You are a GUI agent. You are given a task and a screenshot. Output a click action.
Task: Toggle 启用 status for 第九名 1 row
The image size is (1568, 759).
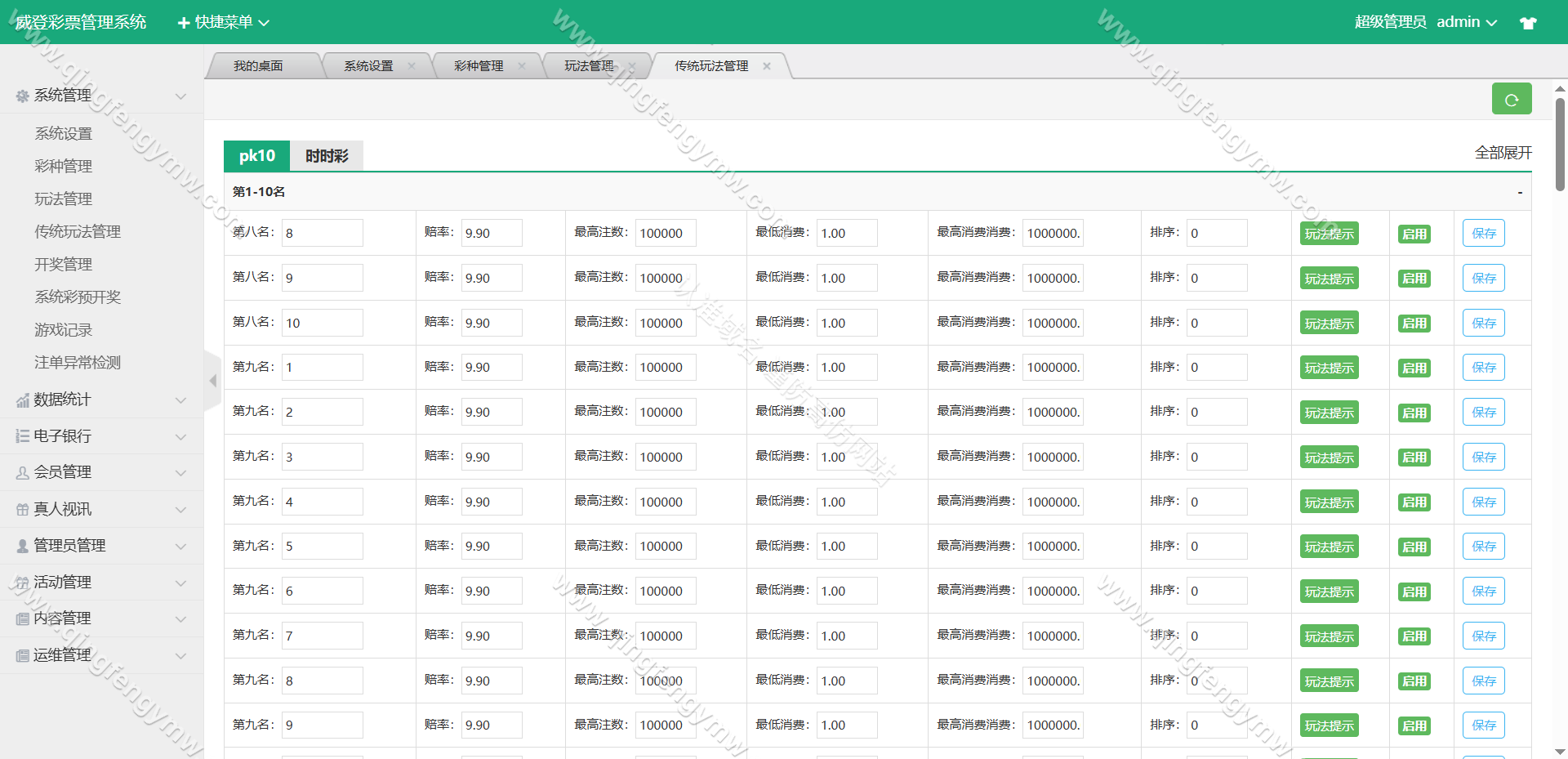[1414, 368]
